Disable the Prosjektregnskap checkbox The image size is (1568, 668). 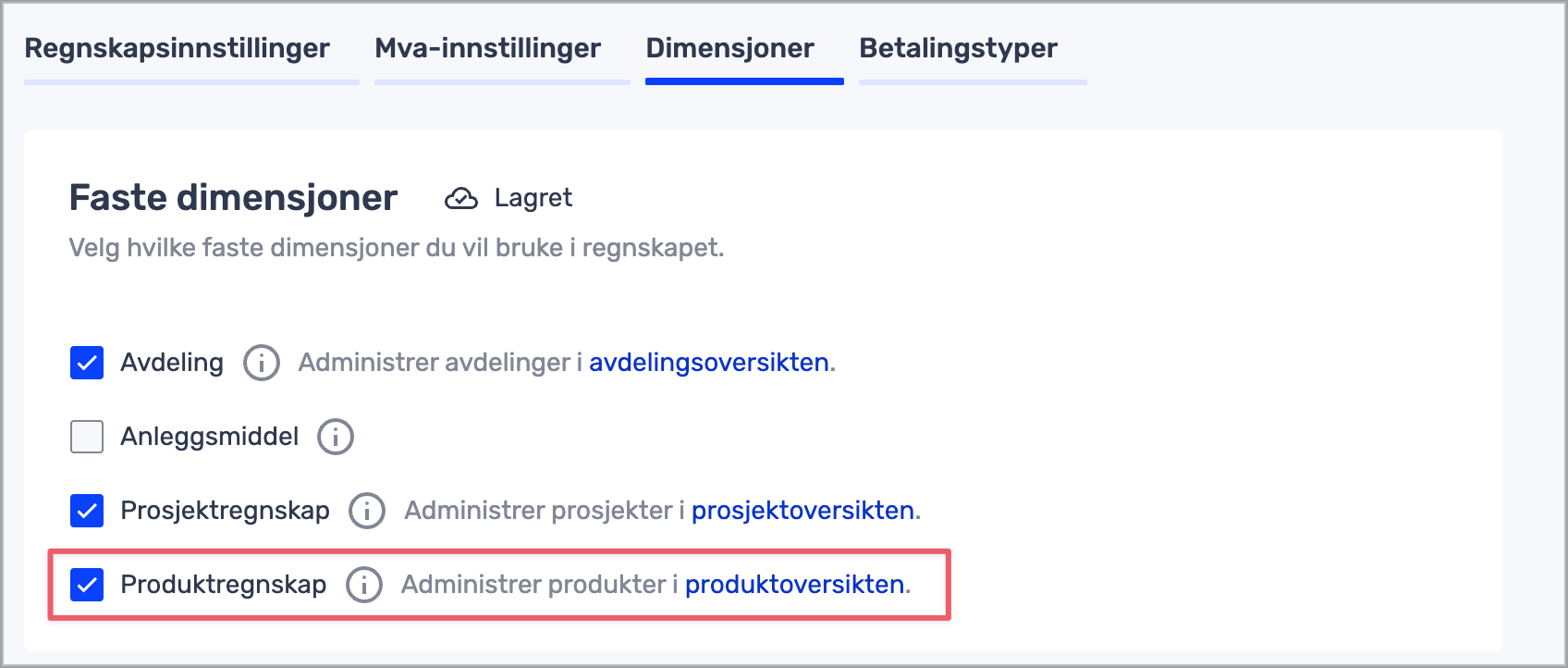(x=87, y=511)
